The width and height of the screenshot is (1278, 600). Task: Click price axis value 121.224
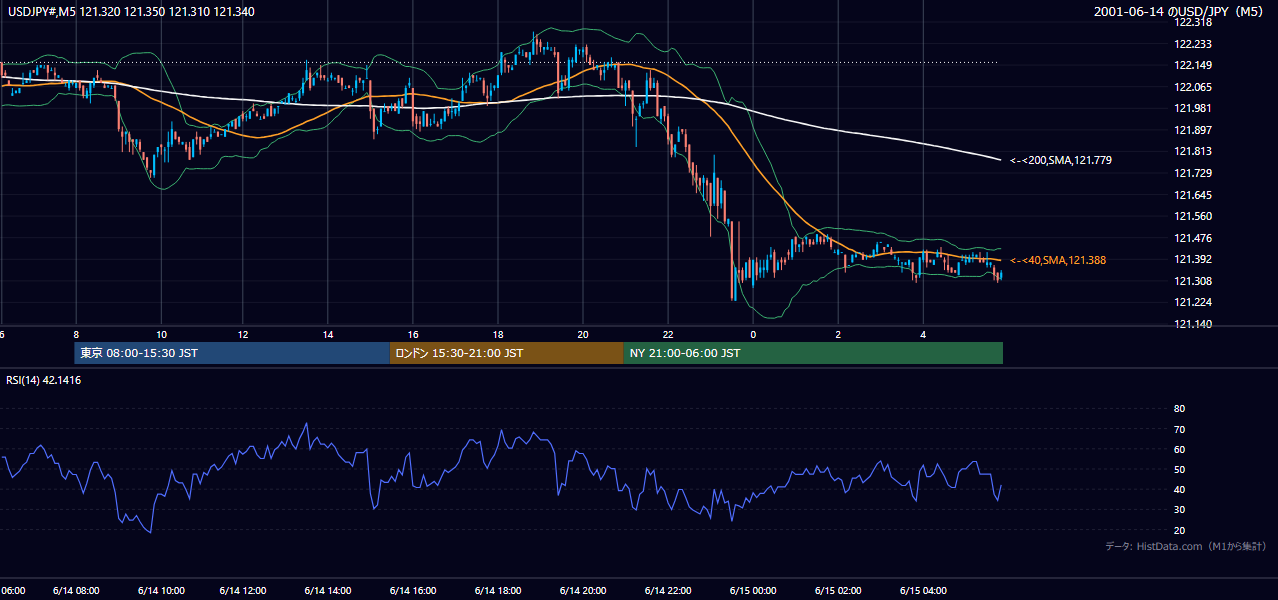(x=1194, y=302)
